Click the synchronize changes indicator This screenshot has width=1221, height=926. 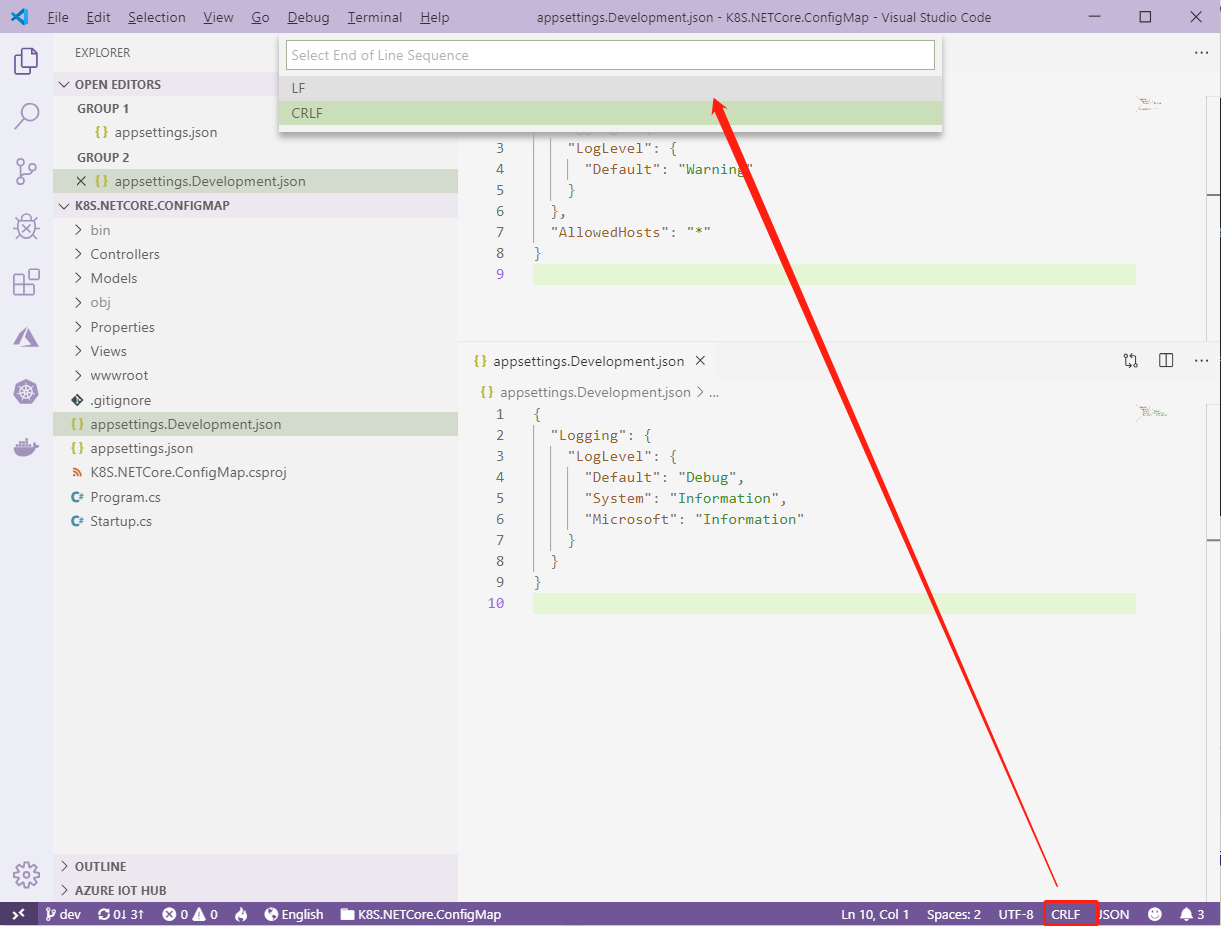121,914
